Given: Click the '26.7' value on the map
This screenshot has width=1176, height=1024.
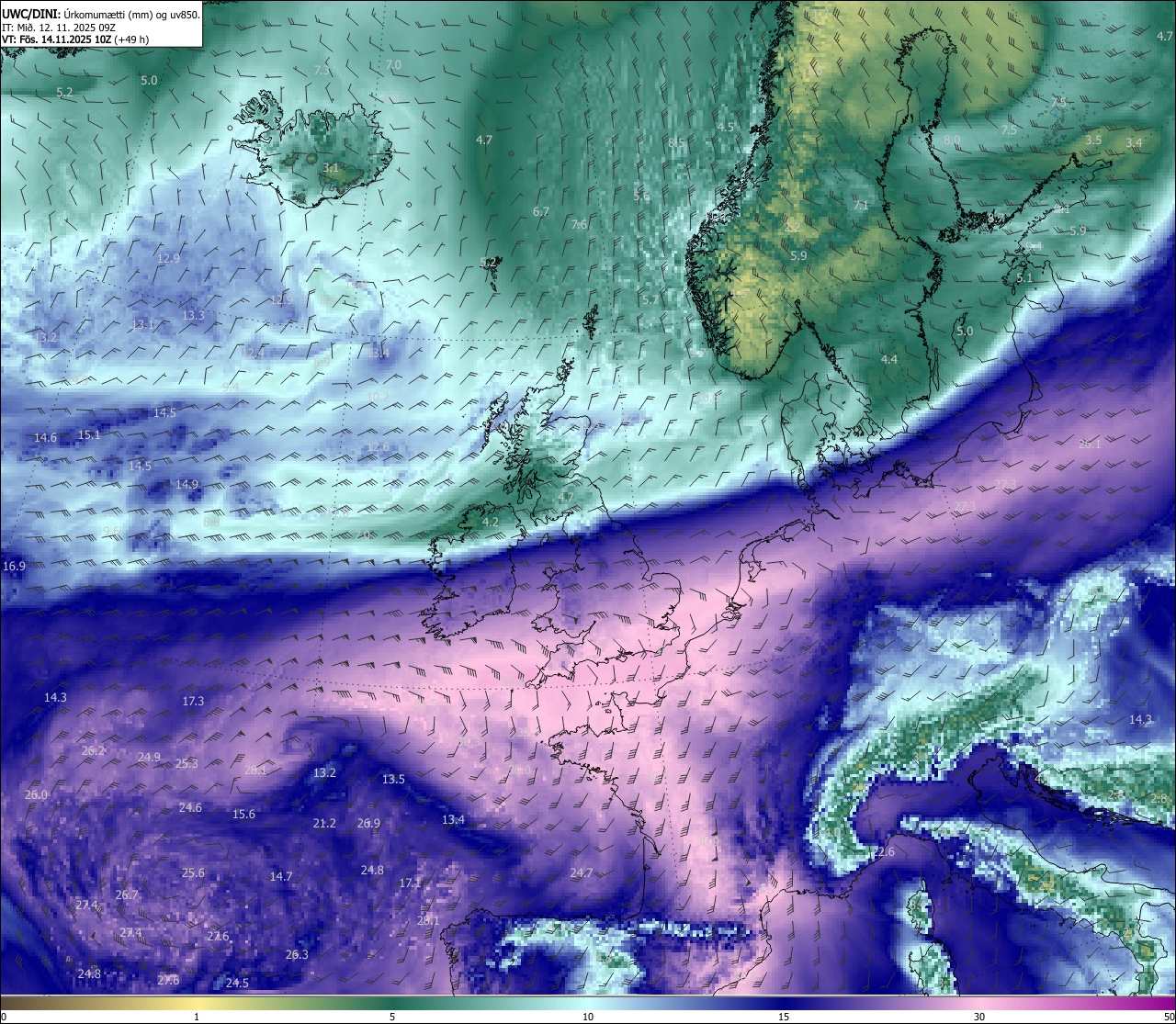Looking at the screenshot, I should pos(127,895).
